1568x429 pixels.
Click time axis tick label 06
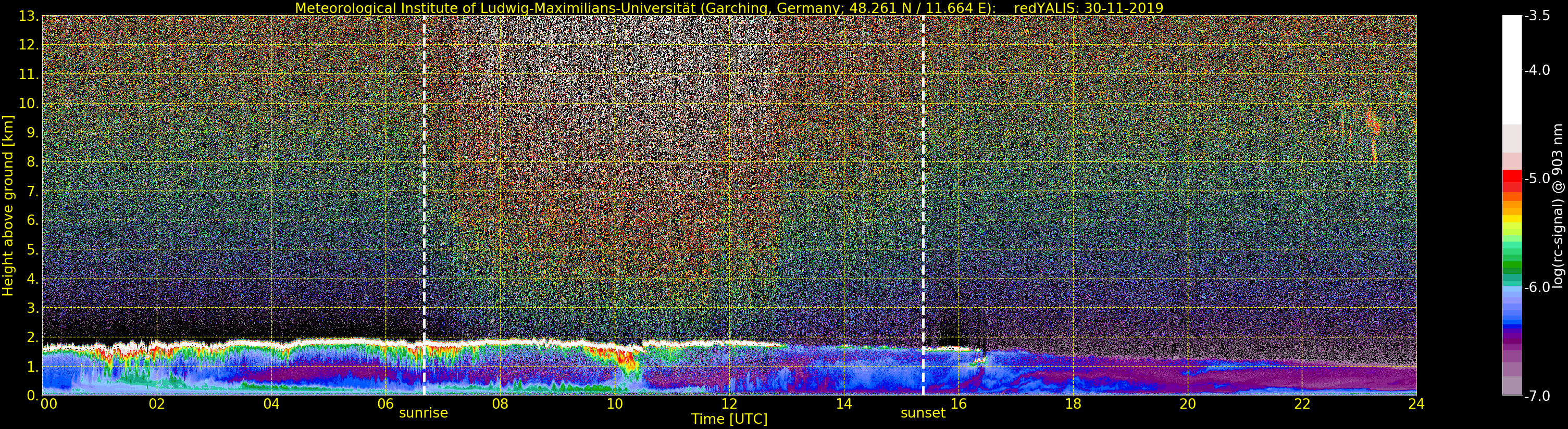click(386, 404)
